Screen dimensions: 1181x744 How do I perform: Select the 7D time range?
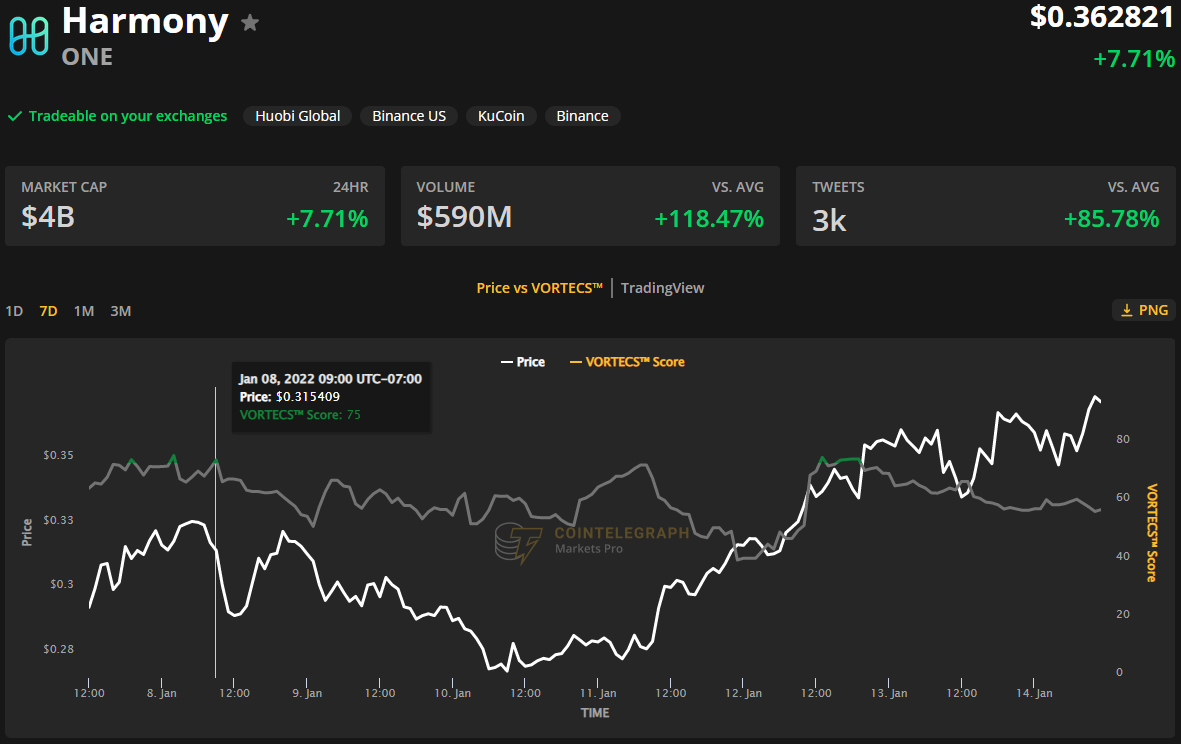point(48,311)
